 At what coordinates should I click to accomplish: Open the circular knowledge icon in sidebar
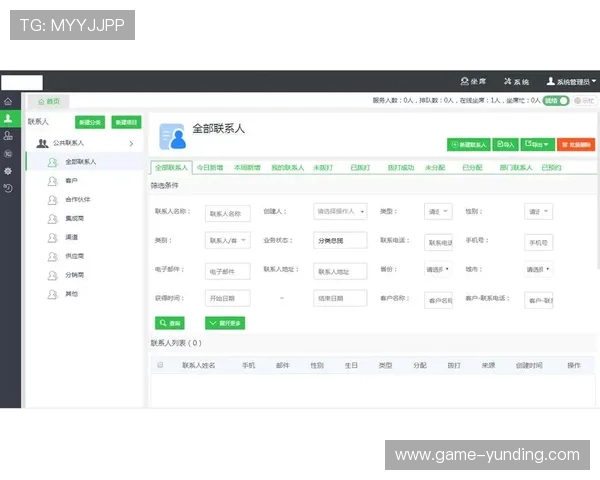(x=8, y=153)
